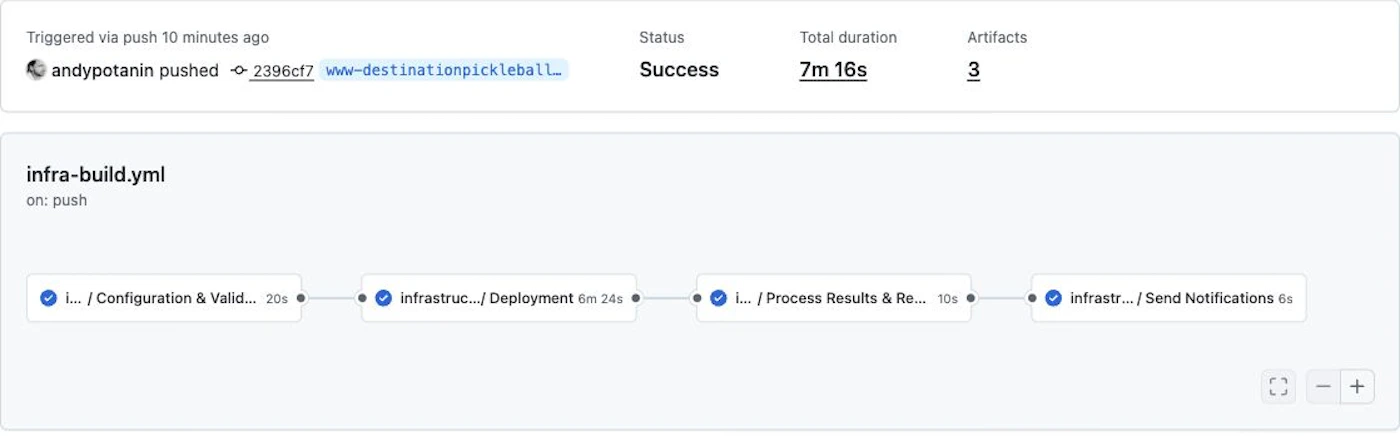Click the Configuration & Validation success check icon
Viewport: 1400px width, 436px height.
[48, 298]
